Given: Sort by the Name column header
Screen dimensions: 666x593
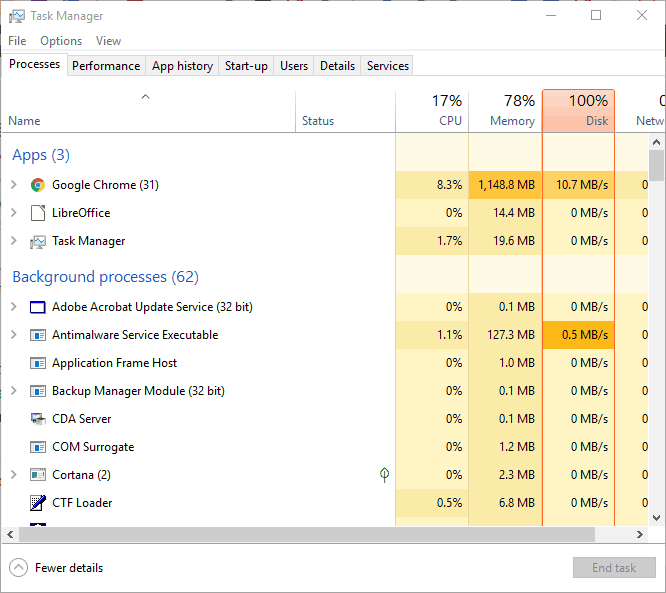Looking at the screenshot, I should pyautogui.click(x=149, y=111).
